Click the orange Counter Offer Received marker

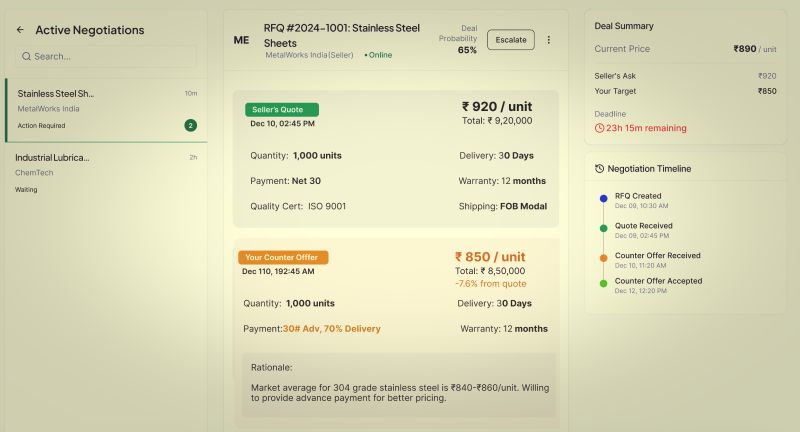coord(603,257)
